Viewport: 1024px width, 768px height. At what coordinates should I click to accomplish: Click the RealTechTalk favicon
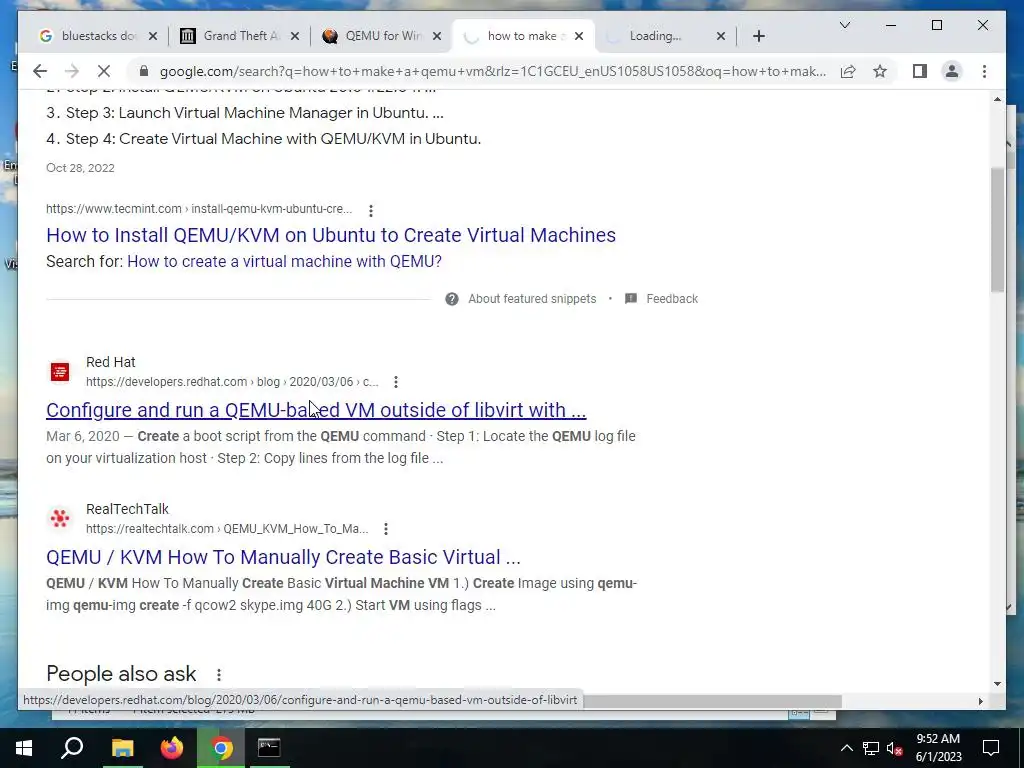point(59,519)
